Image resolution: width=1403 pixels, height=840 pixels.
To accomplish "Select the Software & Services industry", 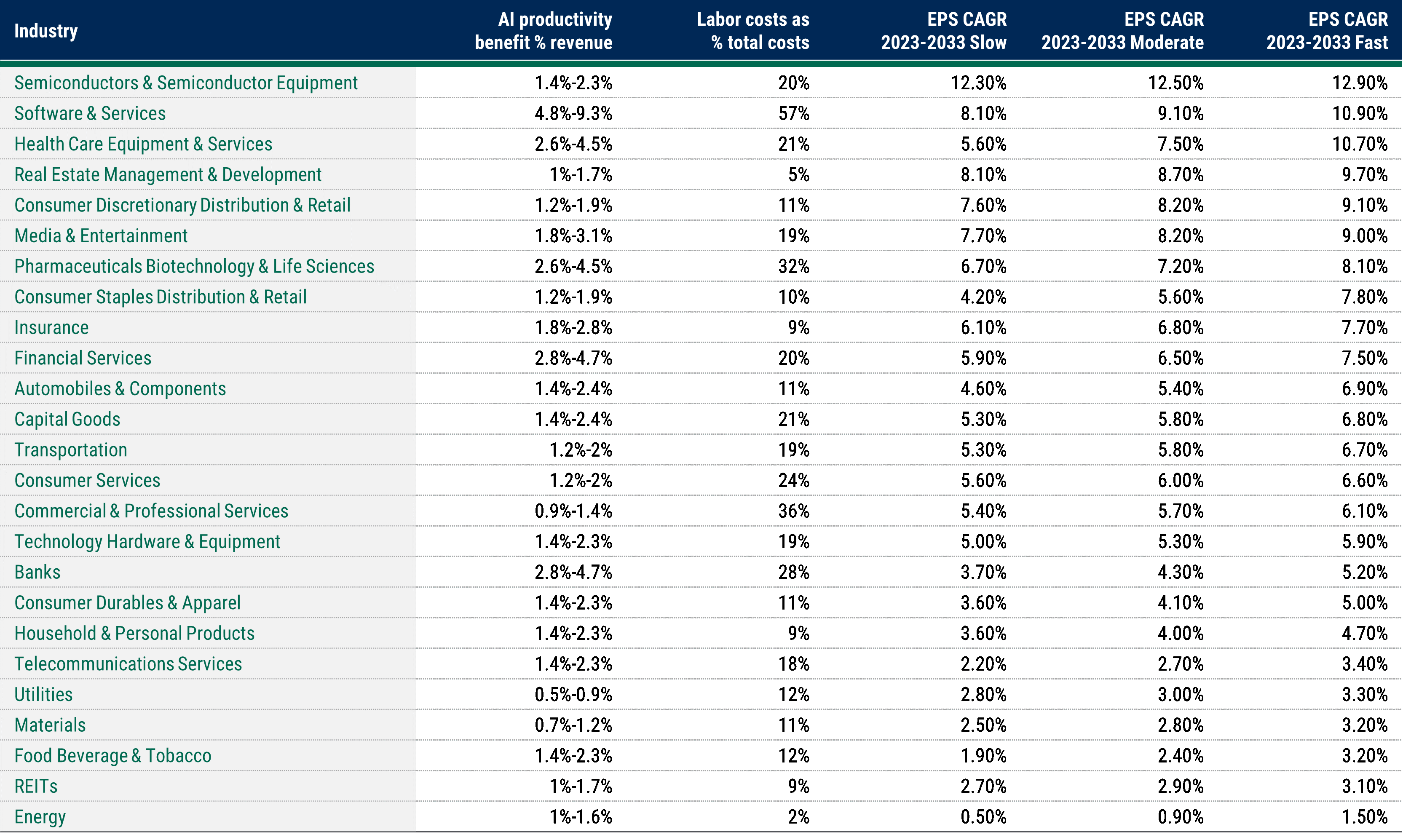I will click(90, 113).
